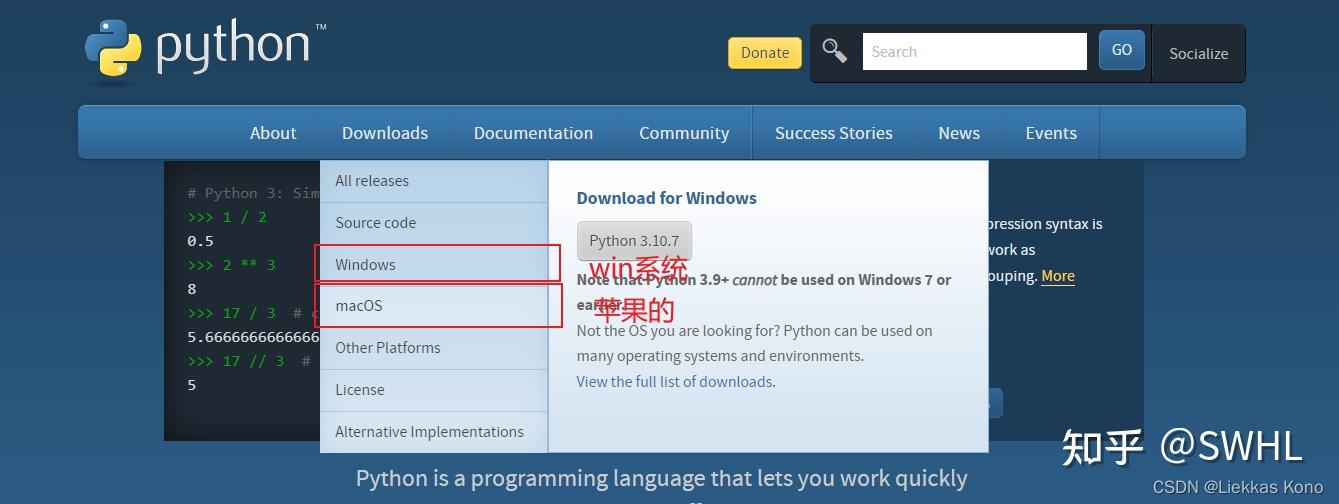Follow the full list of downloads link

tap(674, 382)
